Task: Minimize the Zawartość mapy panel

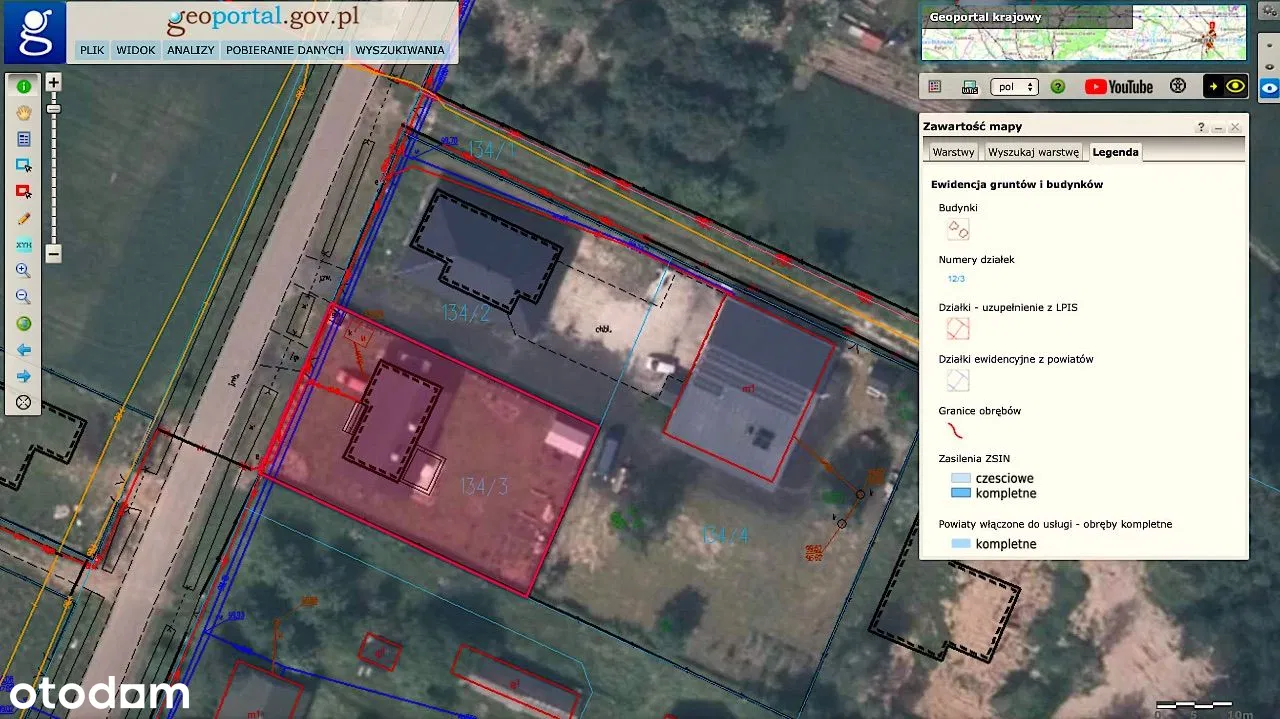Action: [1218, 128]
